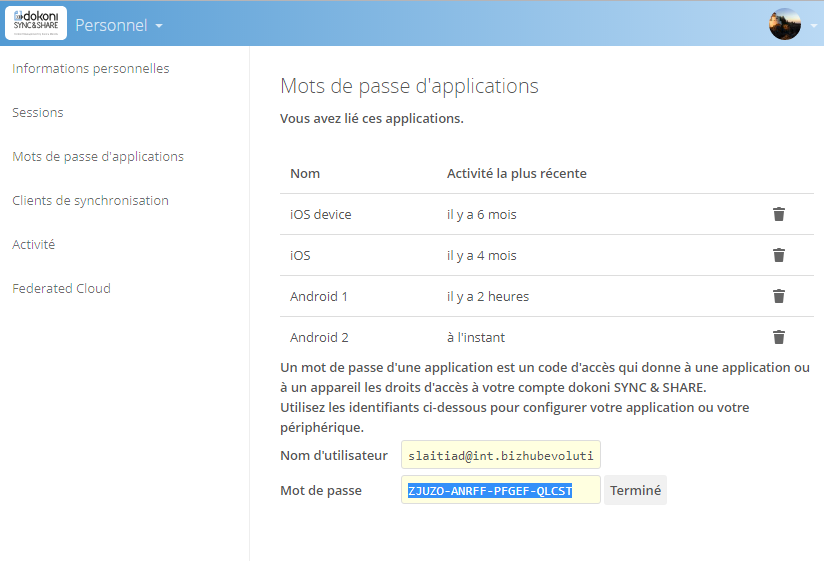Screen dimensions: 824x561
Task: Click the dokoni Sync & Share logo
Action: coord(36,23)
